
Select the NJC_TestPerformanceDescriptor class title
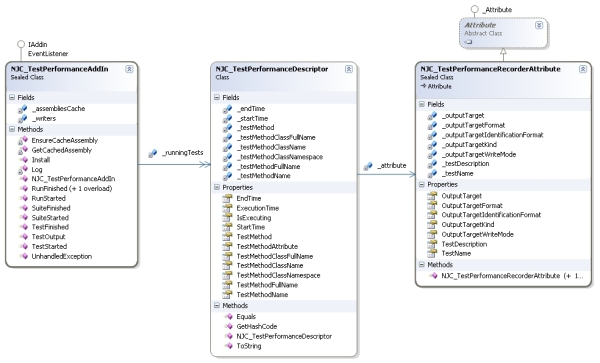tap(272, 69)
